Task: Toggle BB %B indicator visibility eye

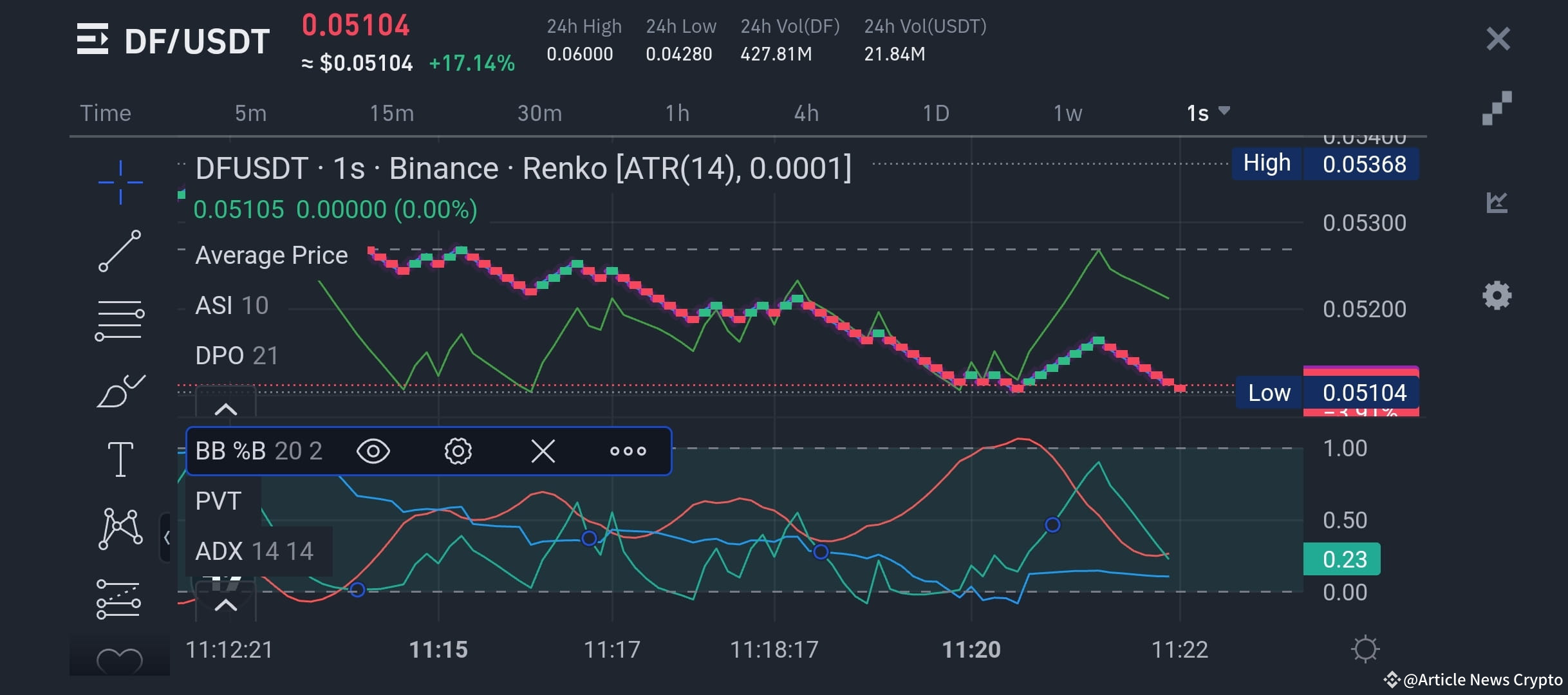Action: click(373, 451)
